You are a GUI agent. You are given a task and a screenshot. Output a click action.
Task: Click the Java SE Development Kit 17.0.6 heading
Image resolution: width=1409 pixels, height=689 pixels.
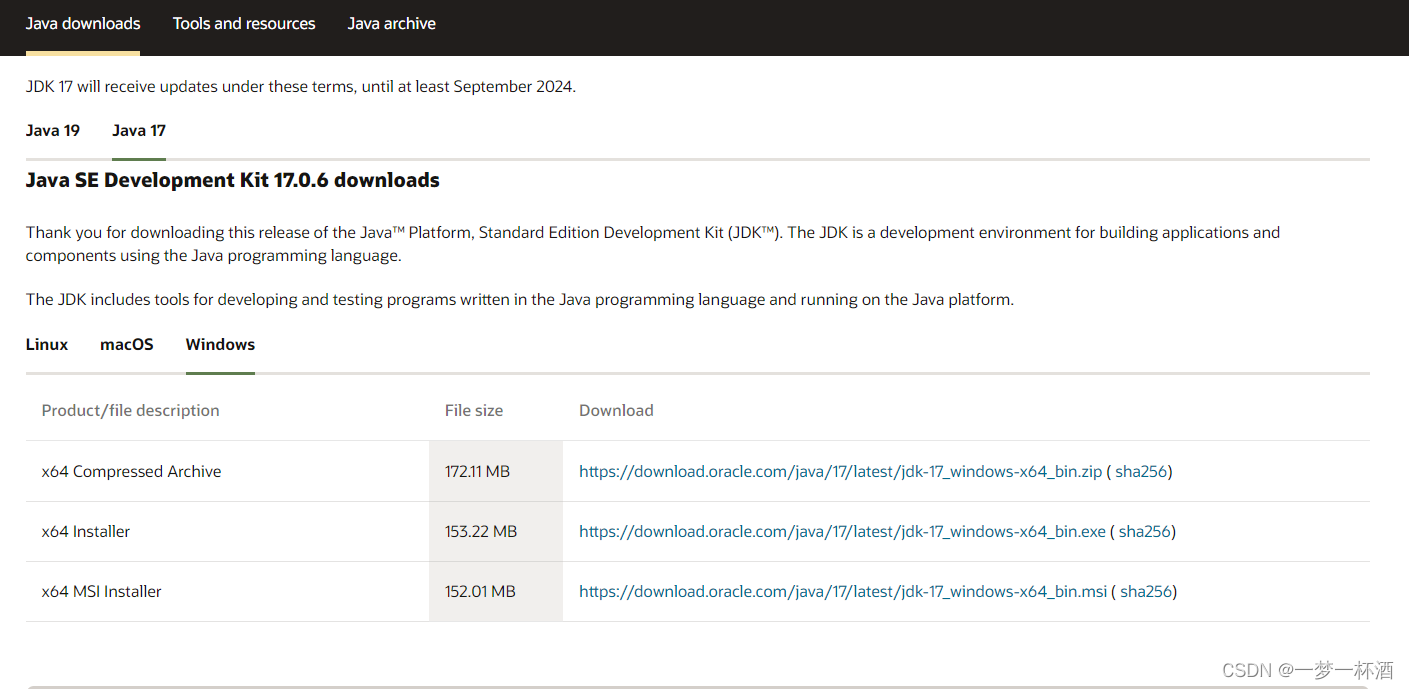coord(233,181)
